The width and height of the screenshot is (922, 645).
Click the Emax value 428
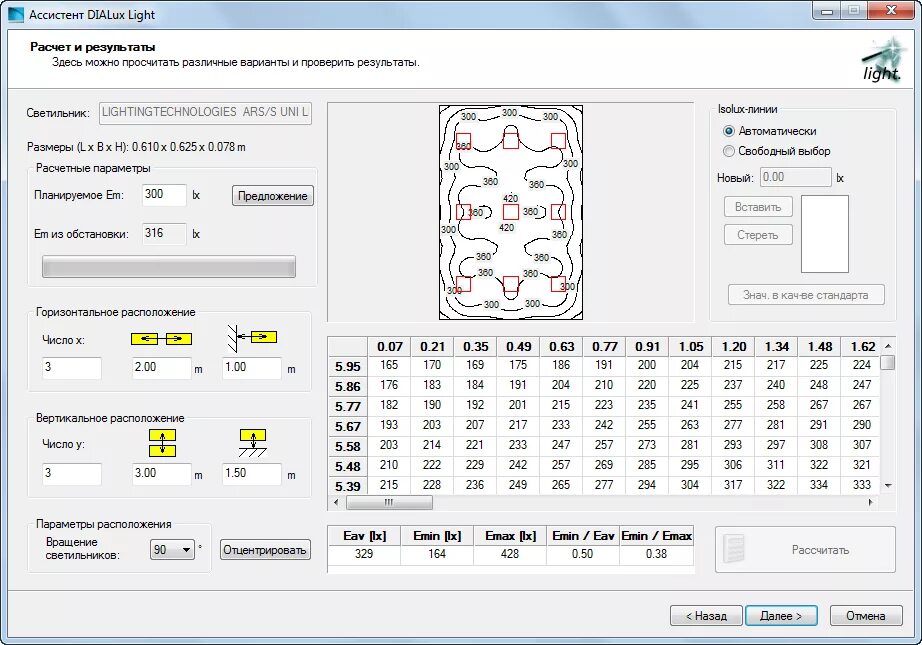pyautogui.click(x=510, y=554)
